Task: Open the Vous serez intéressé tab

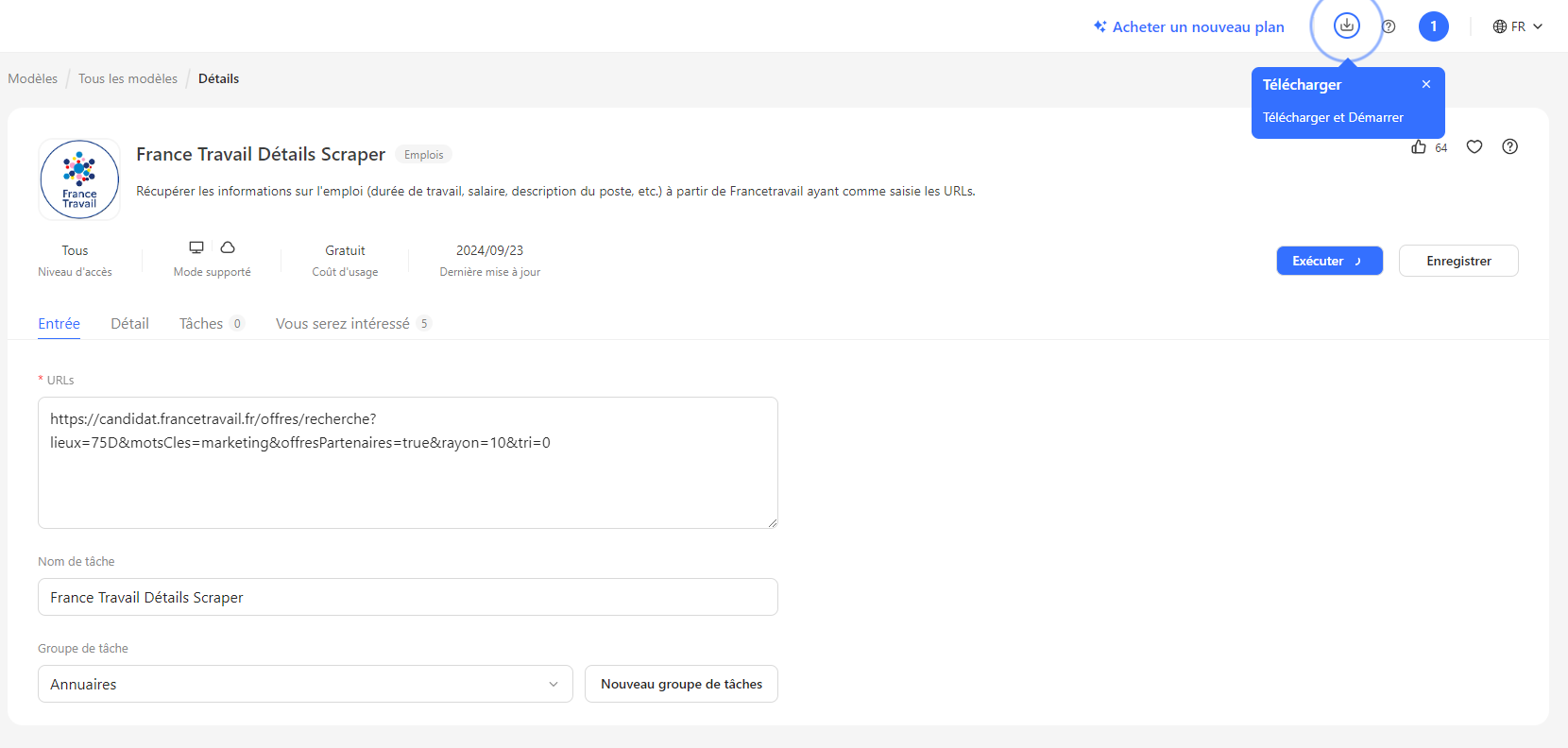Action: point(353,323)
